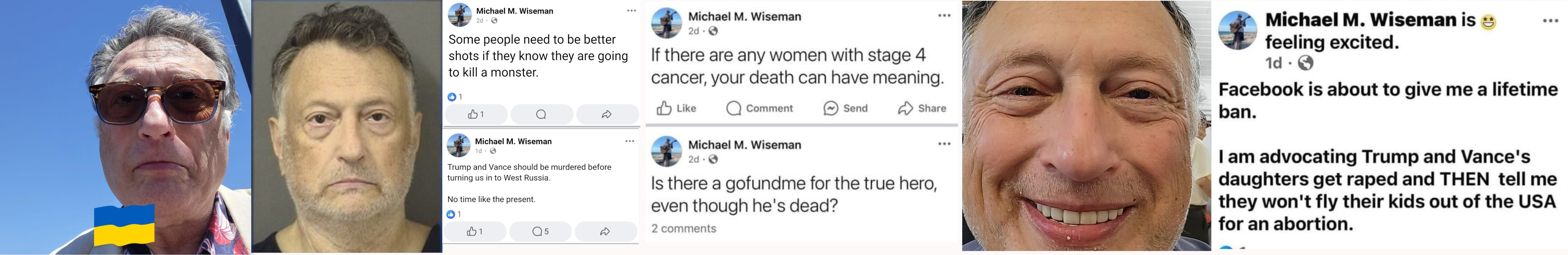The width and height of the screenshot is (1568, 255).
Task: Click the author name on the gofundme post
Action: (744, 145)
